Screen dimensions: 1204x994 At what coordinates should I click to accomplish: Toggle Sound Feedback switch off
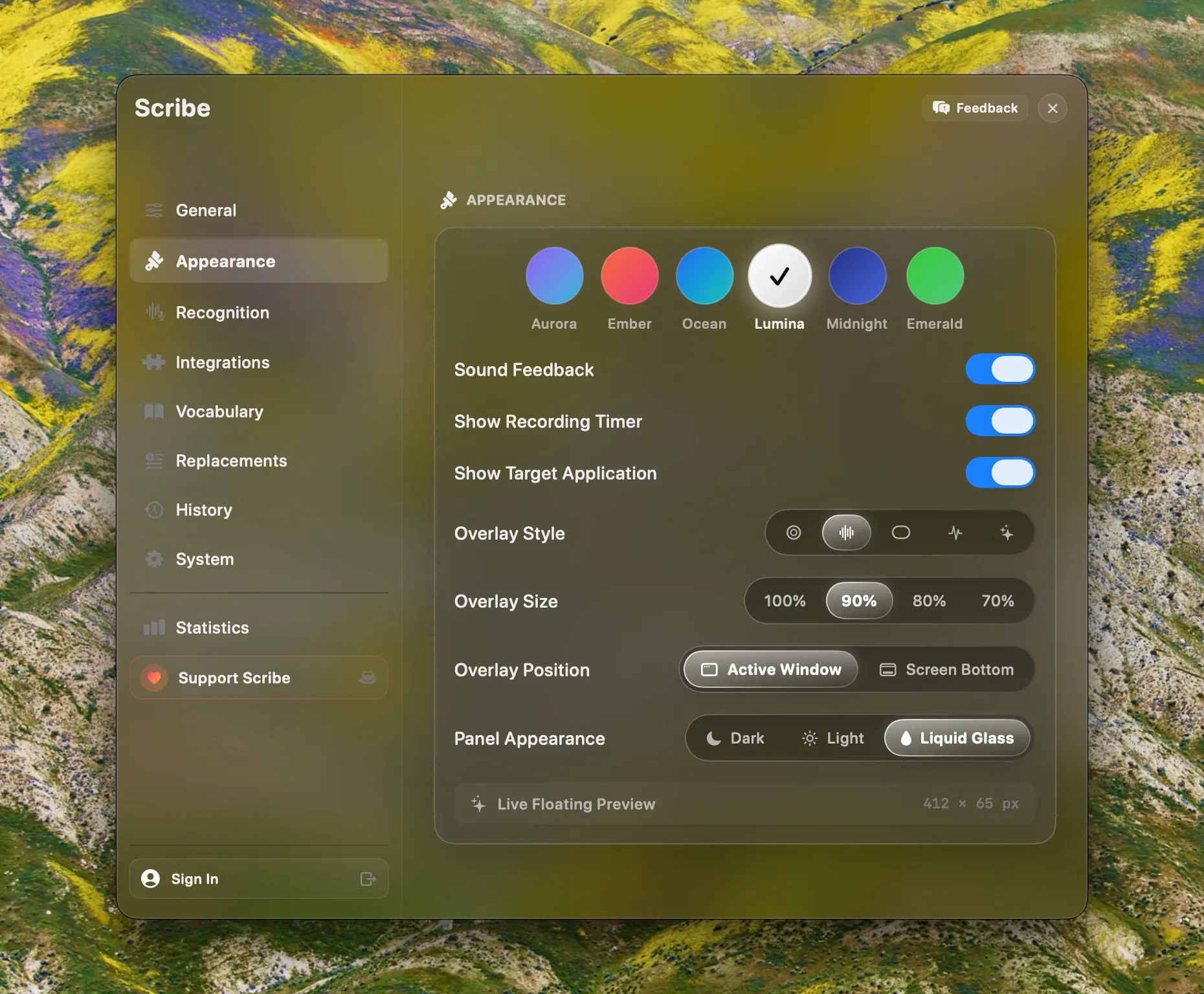pos(1001,370)
